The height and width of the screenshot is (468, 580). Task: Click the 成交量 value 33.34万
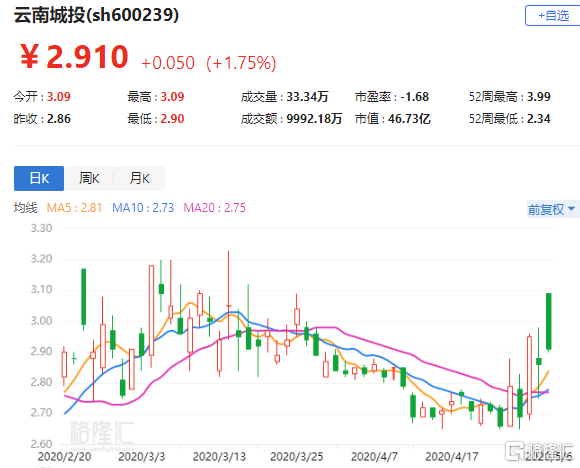pos(307,97)
